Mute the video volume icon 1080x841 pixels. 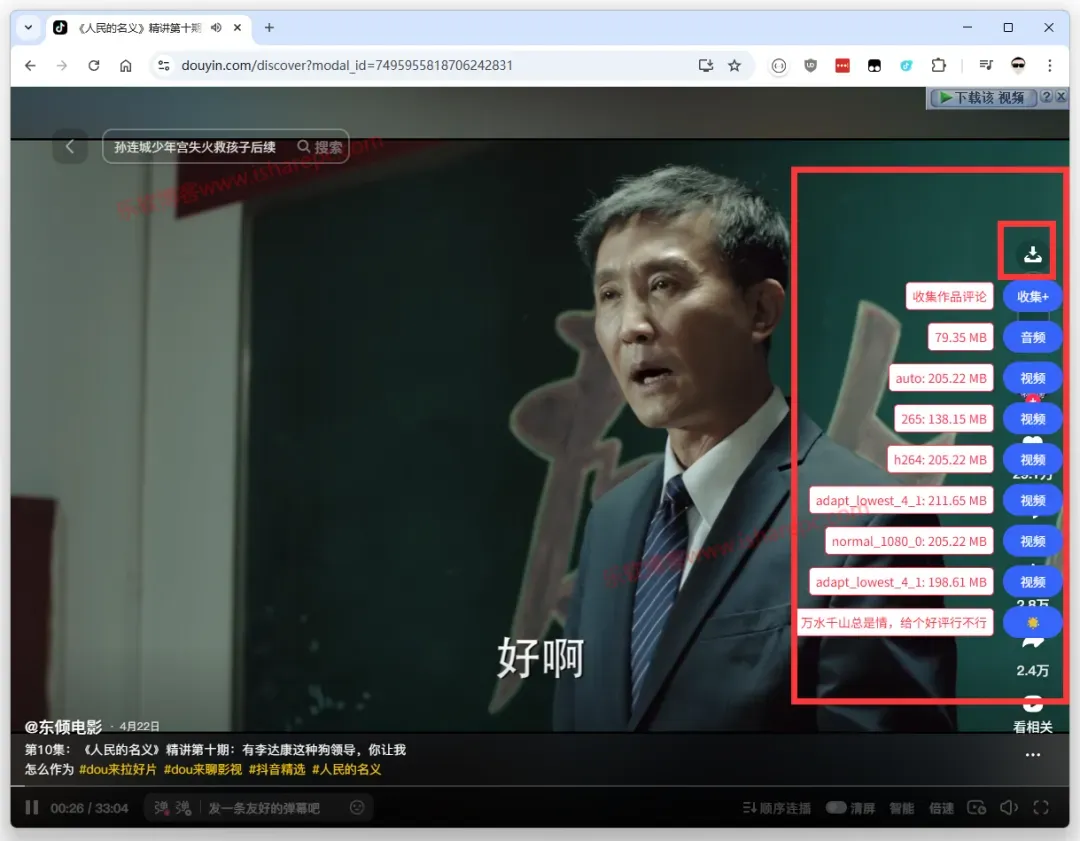pos(1008,807)
